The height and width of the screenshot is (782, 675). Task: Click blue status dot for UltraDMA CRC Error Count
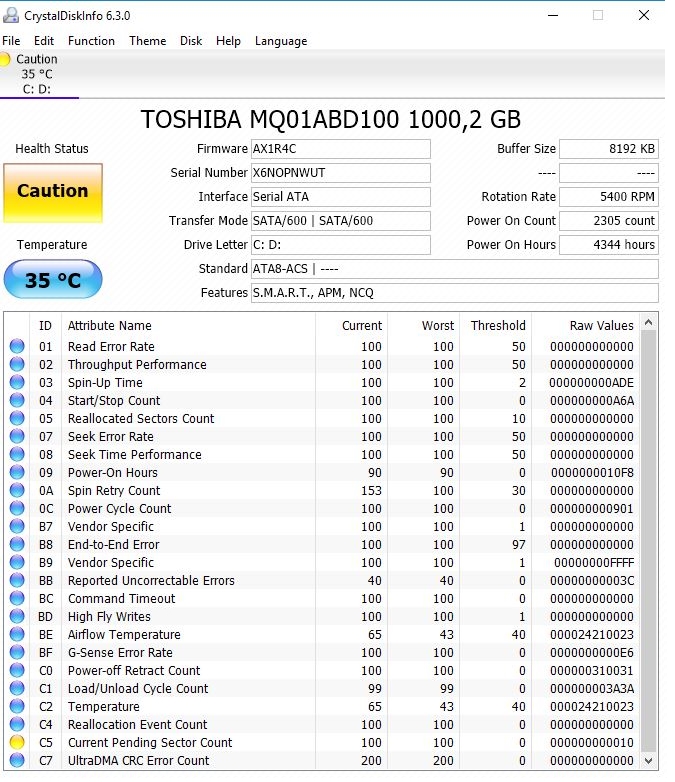tap(17, 761)
